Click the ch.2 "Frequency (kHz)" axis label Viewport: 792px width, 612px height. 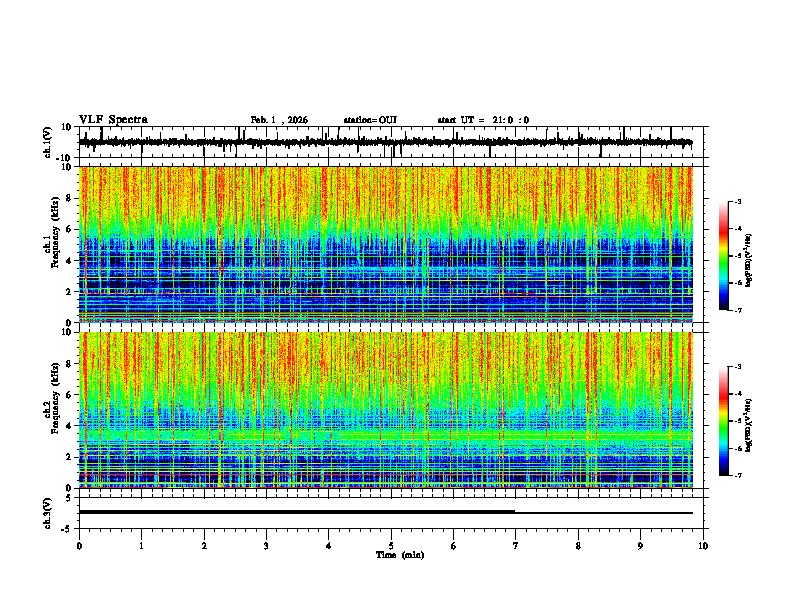point(55,398)
